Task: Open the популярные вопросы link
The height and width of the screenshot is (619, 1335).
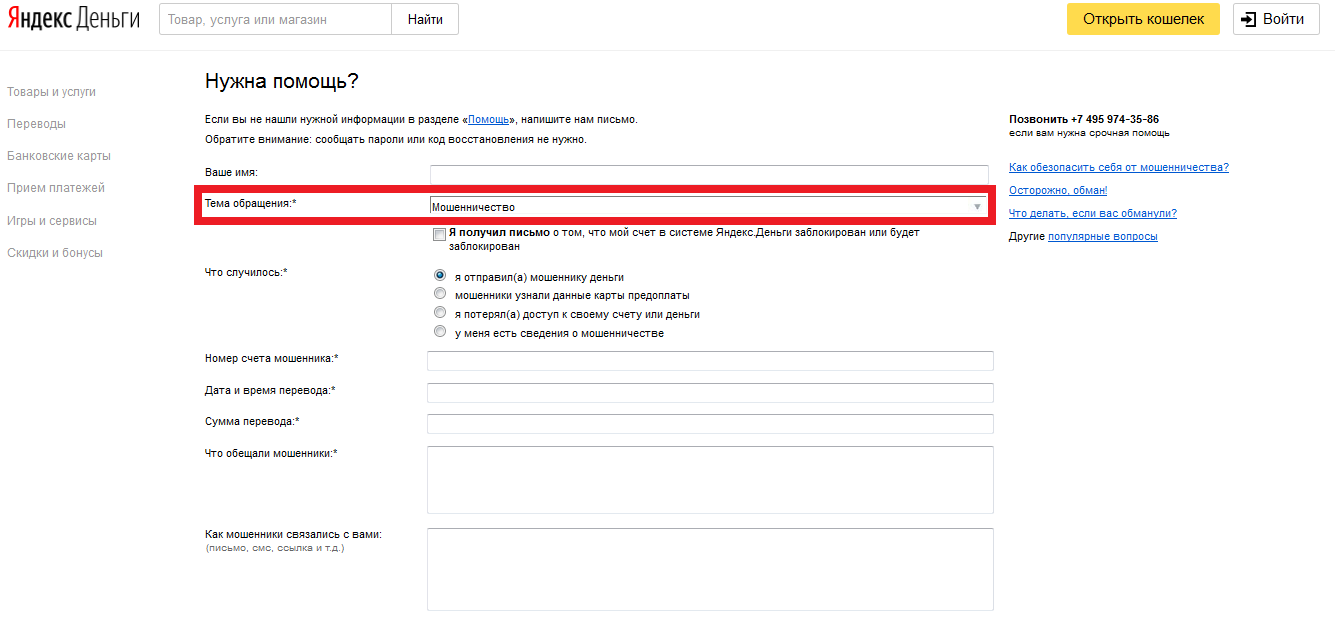Action: [x=1103, y=237]
